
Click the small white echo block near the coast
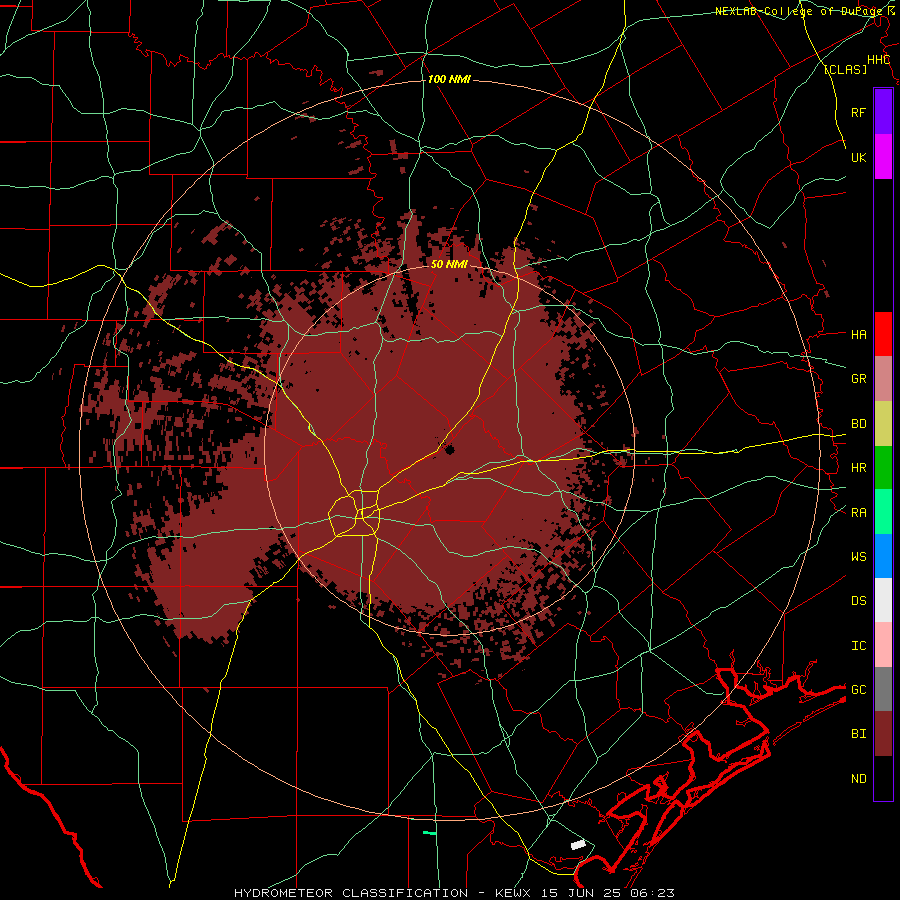(x=578, y=844)
